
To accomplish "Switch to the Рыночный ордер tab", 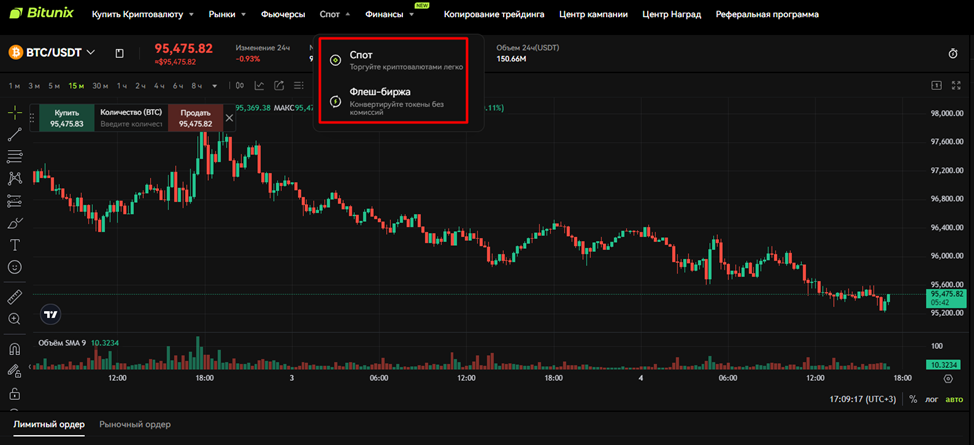I will tap(135, 425).
